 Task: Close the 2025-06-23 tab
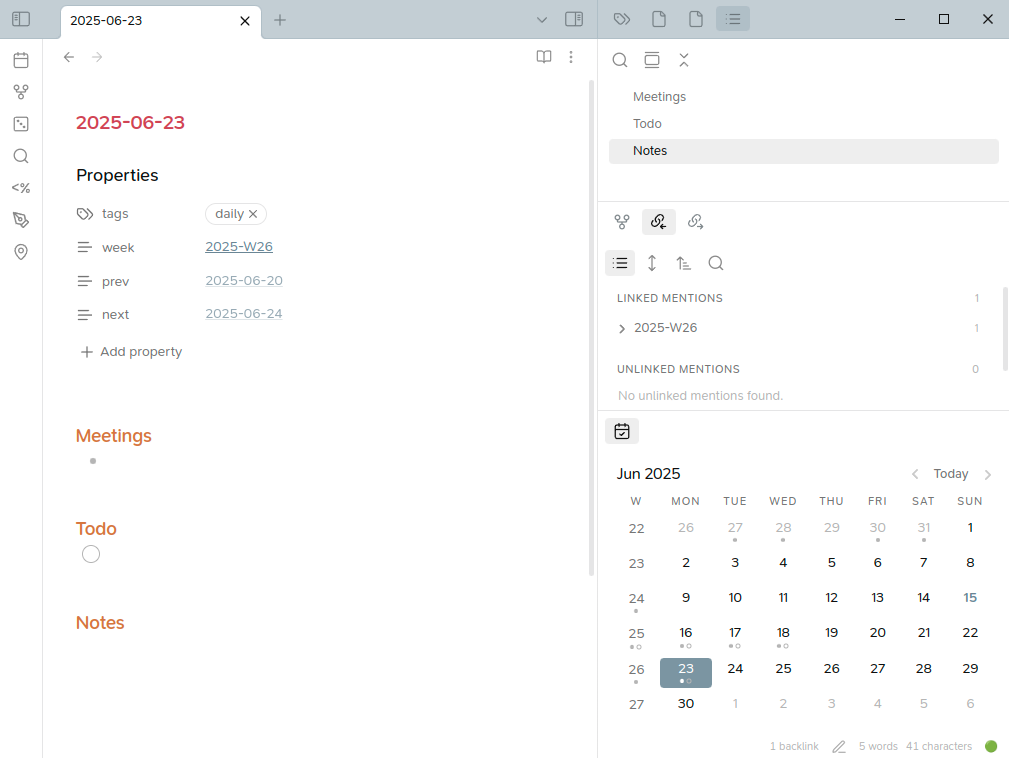point(245,21)
